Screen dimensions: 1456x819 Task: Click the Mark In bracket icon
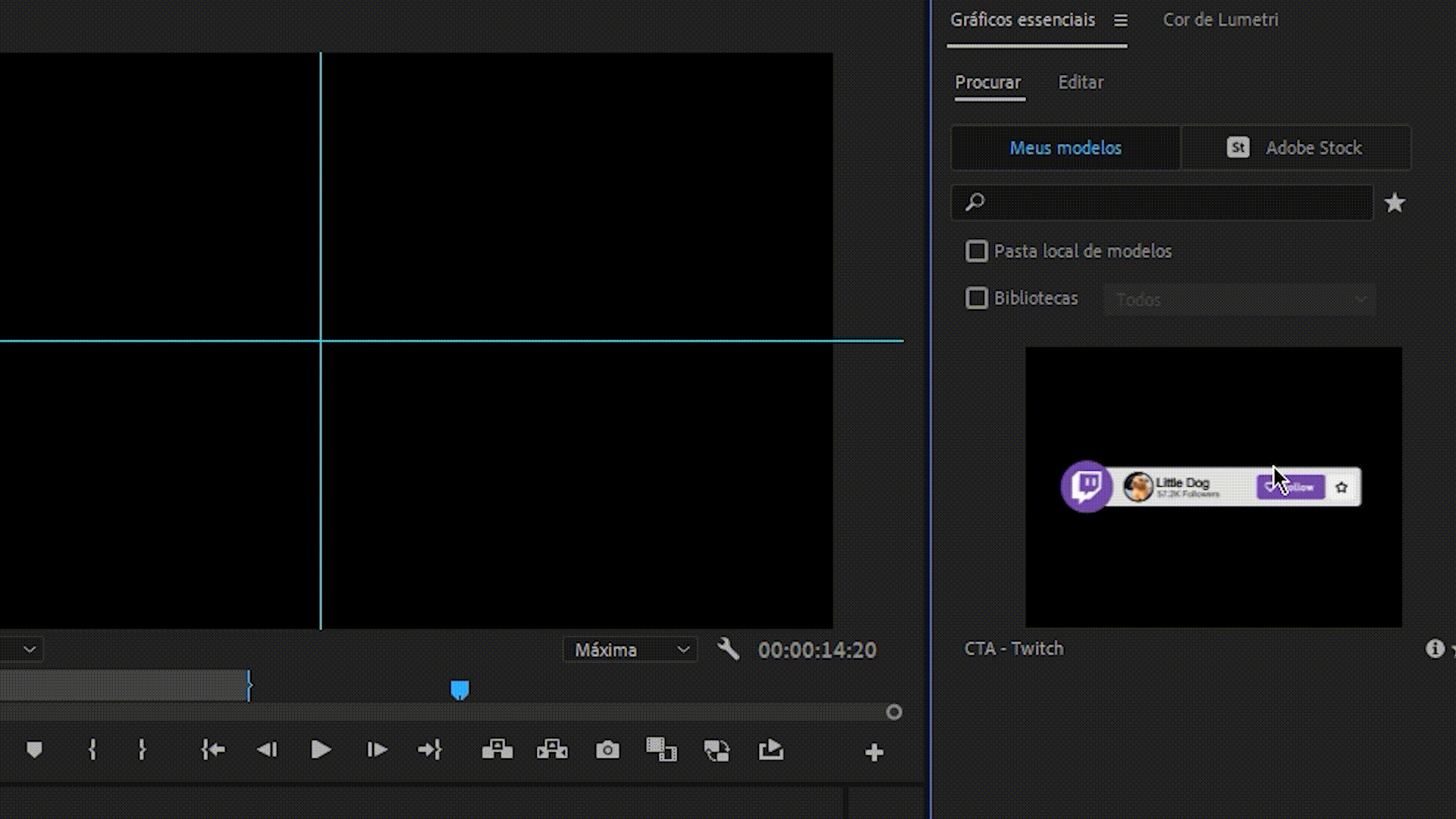93,750
